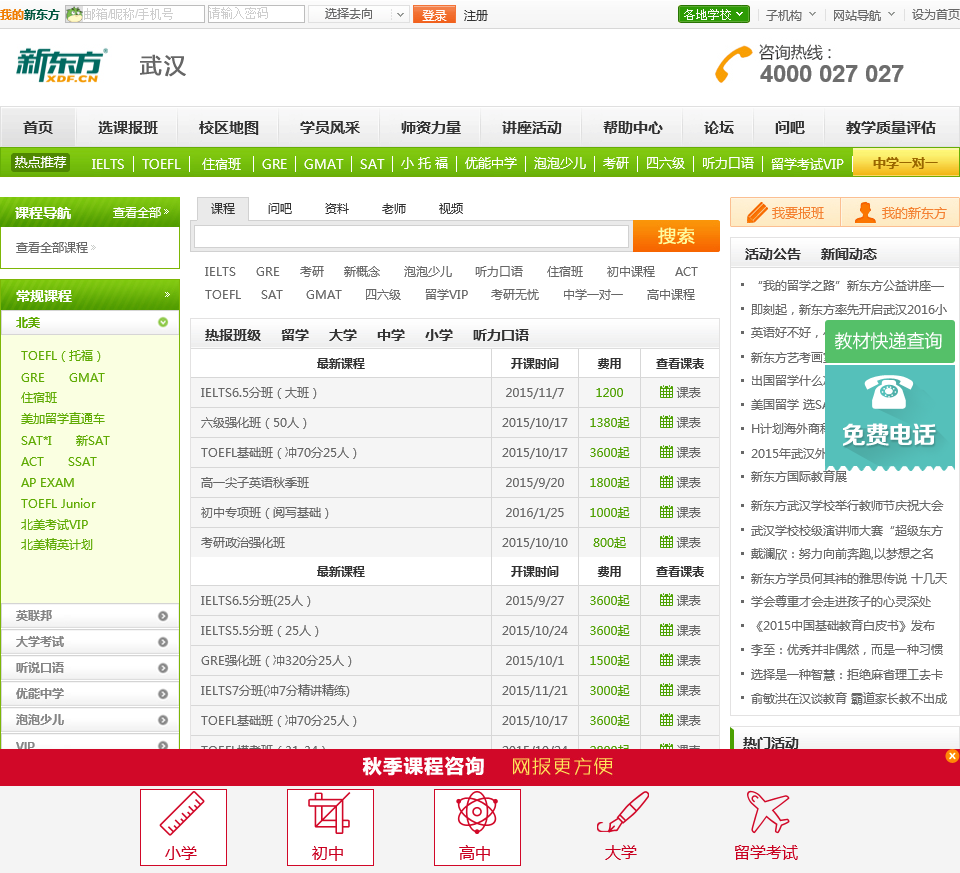
Task: Expand the 英联邦 category
Action: 163,616
